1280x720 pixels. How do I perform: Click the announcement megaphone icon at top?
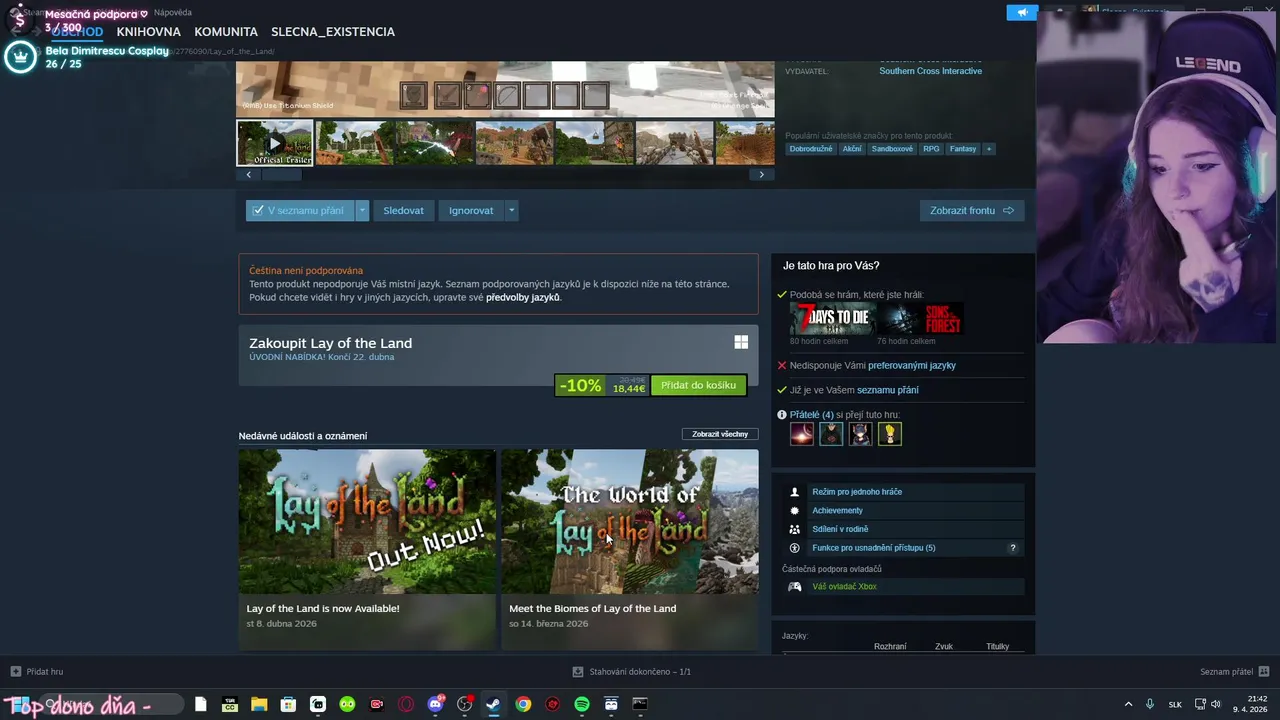point(1022,12)
